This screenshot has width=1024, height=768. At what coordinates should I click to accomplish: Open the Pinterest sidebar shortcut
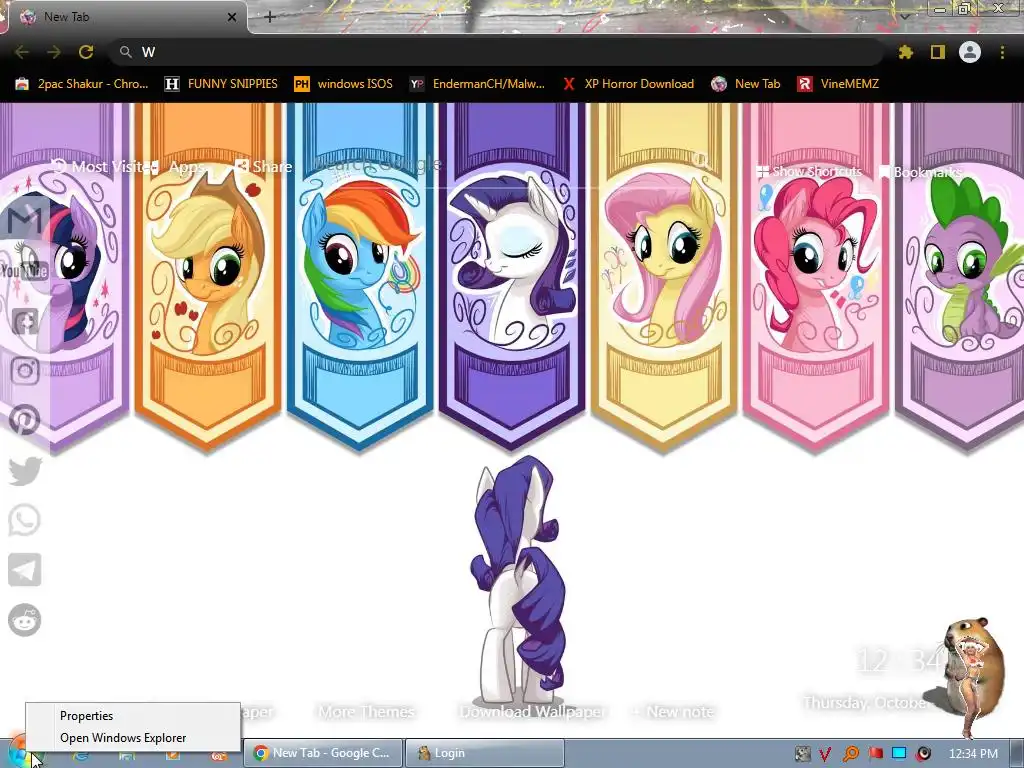(25, 420)
